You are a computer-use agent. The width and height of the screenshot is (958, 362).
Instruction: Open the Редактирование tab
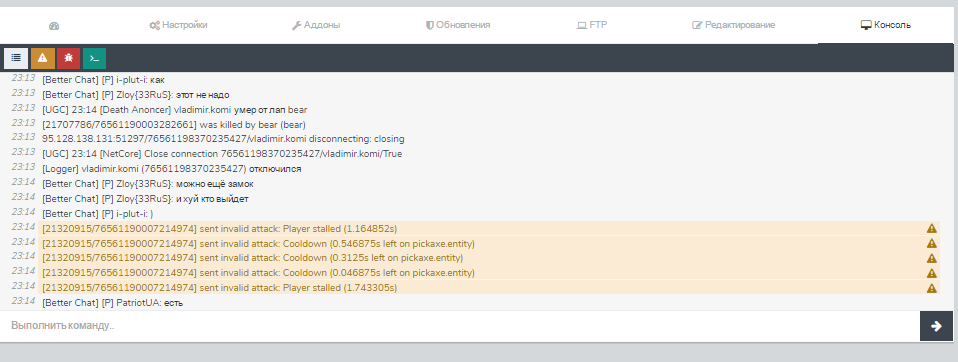tap(733, 25)
